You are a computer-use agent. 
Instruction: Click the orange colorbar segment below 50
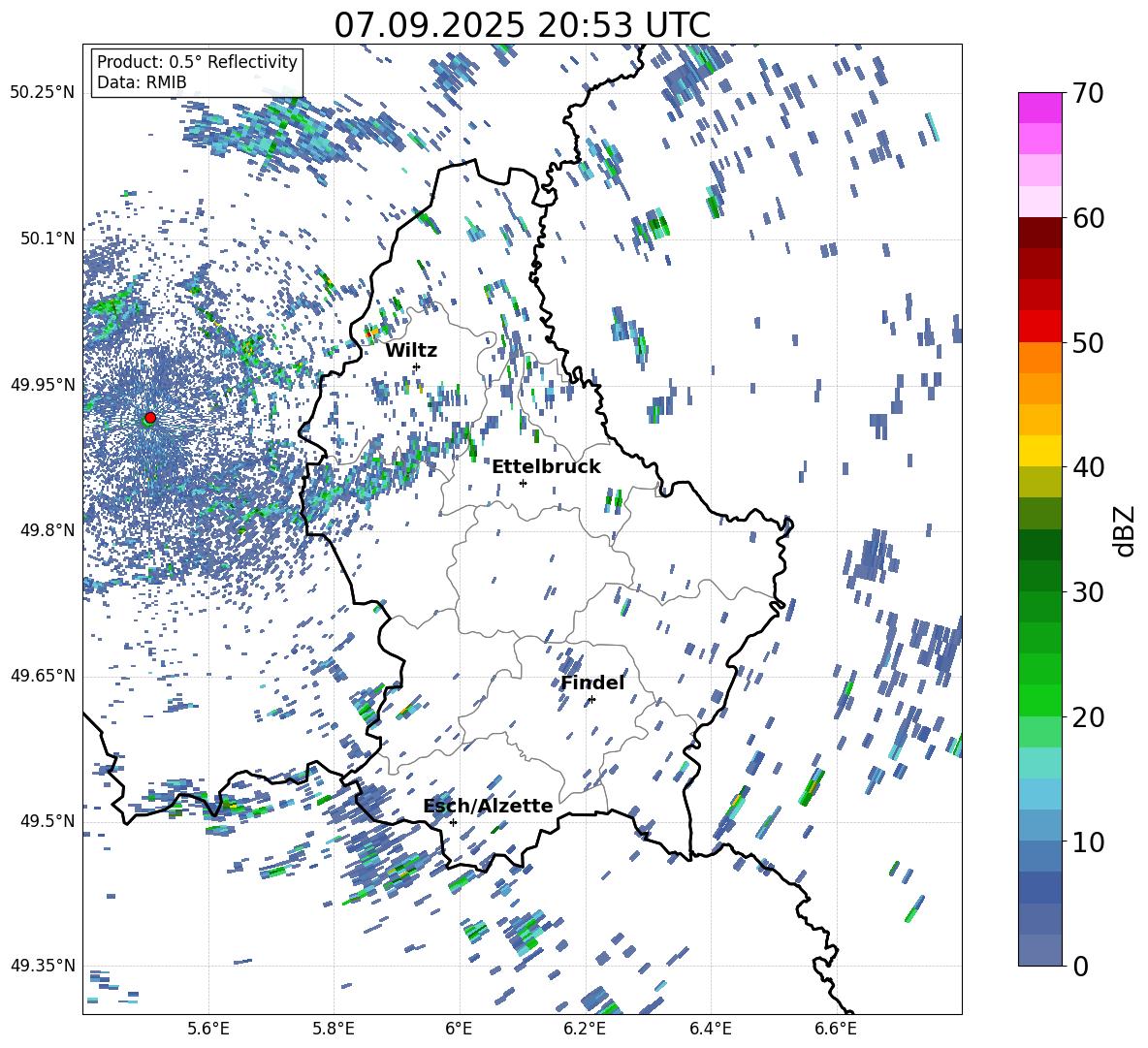1039,358
